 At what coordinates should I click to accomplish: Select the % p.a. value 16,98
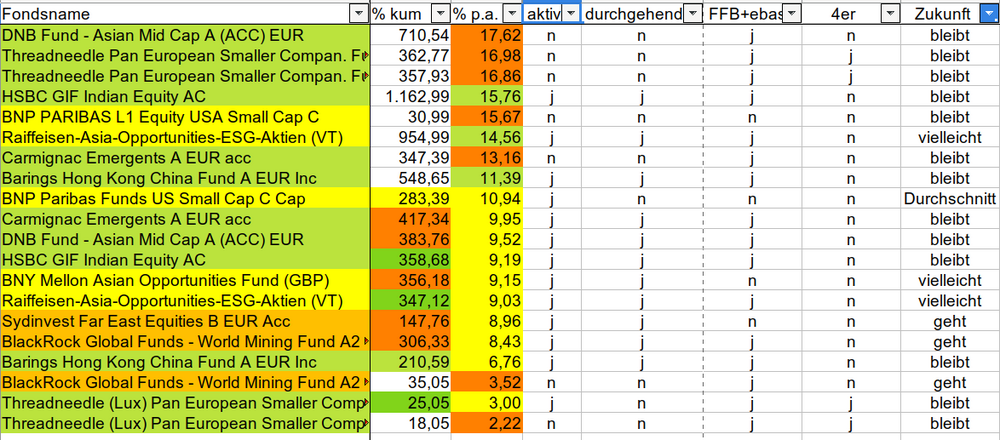(487, 56)
